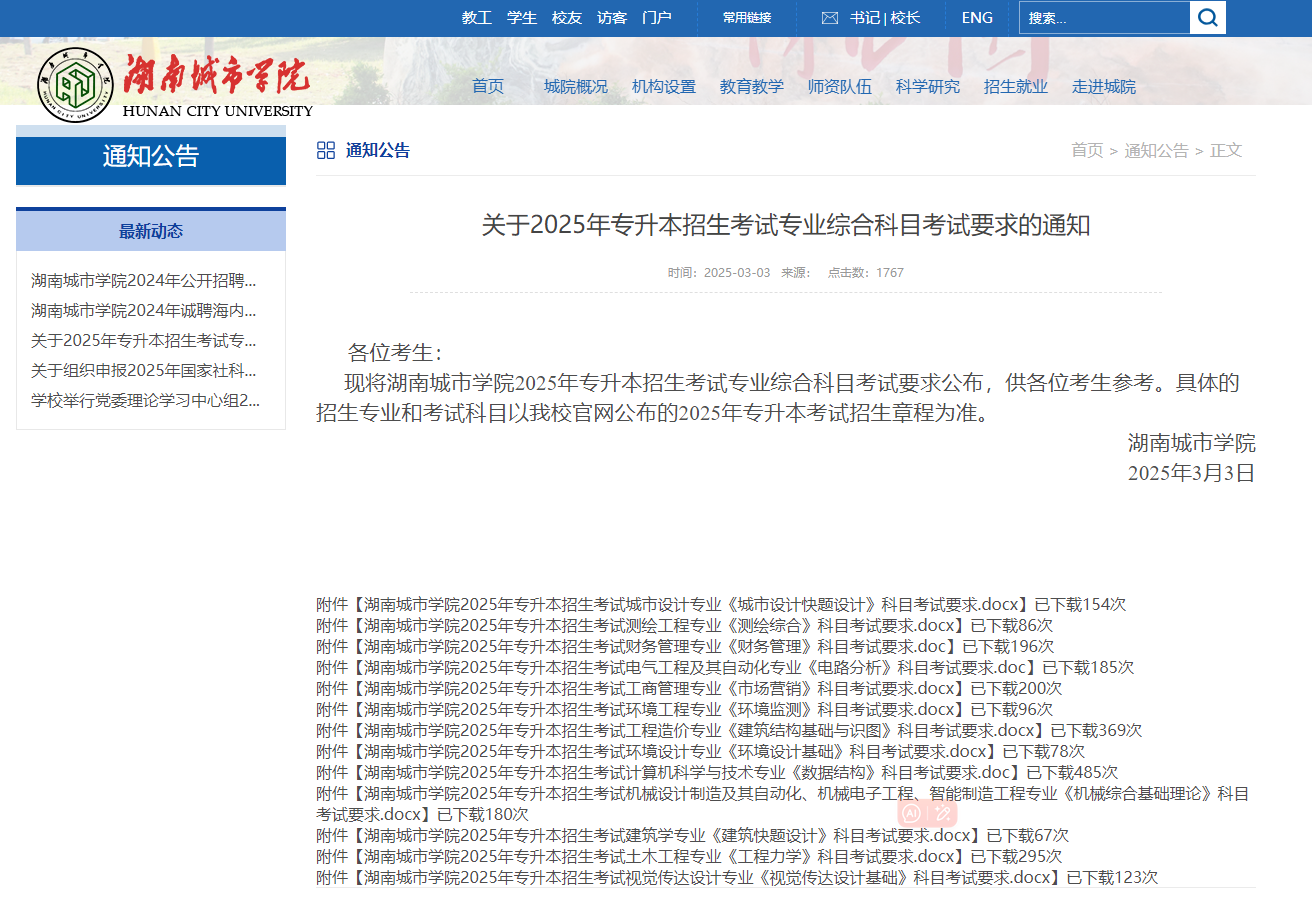1312x907 pixels.
Task: Click the search magnifier icon button
Action: [x=1207, y=17]
